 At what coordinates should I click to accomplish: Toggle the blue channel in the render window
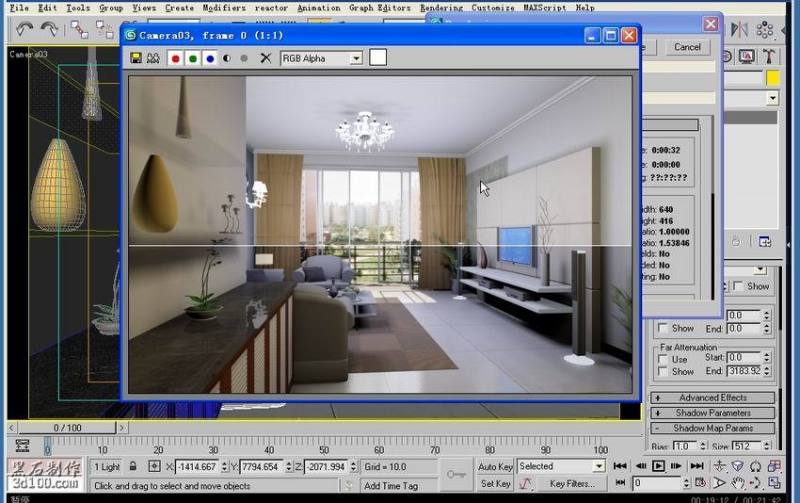(x=210, y=59)
